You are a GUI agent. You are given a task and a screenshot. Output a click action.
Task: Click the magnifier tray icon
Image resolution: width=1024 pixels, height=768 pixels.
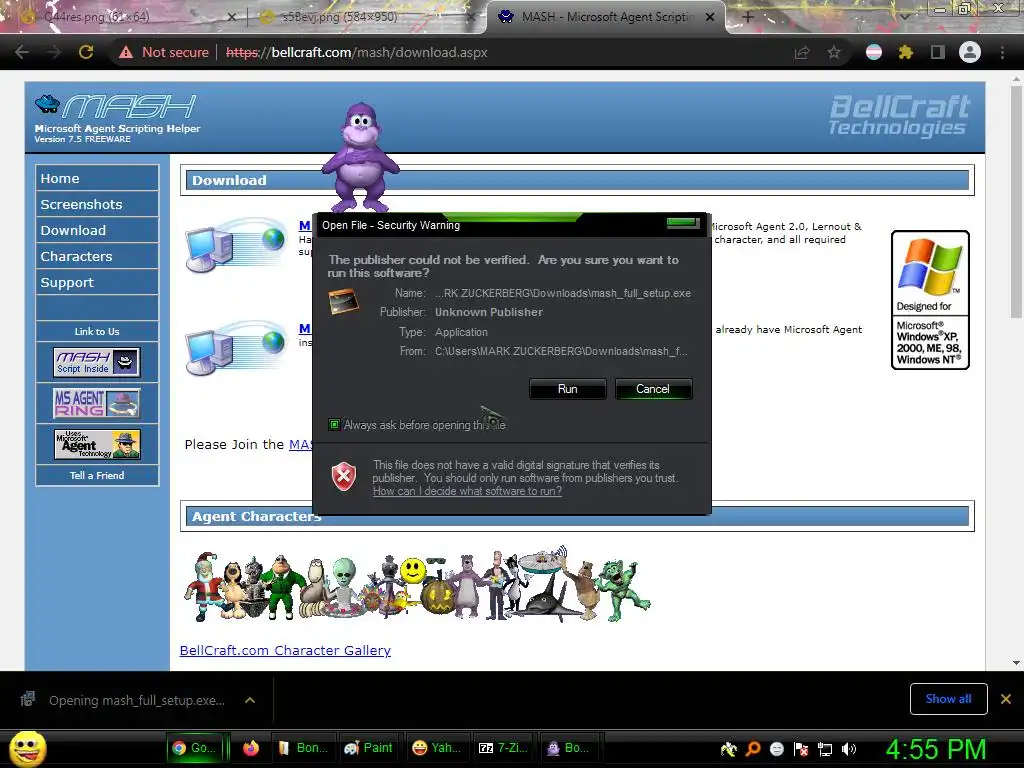[753, 749]
